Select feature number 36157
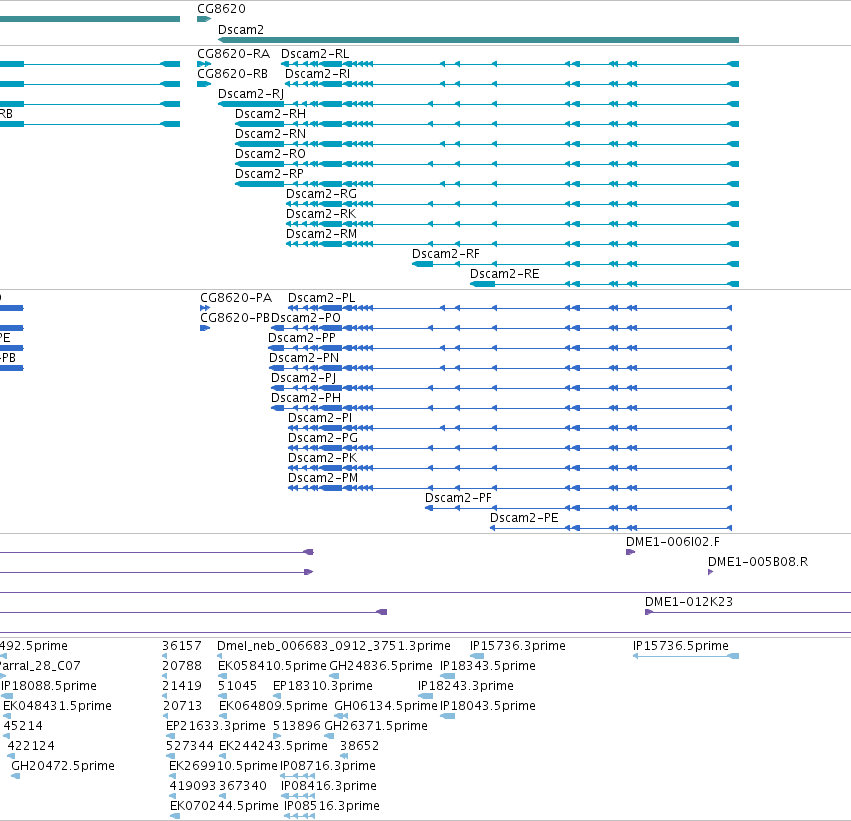 [x=181, y=646]
